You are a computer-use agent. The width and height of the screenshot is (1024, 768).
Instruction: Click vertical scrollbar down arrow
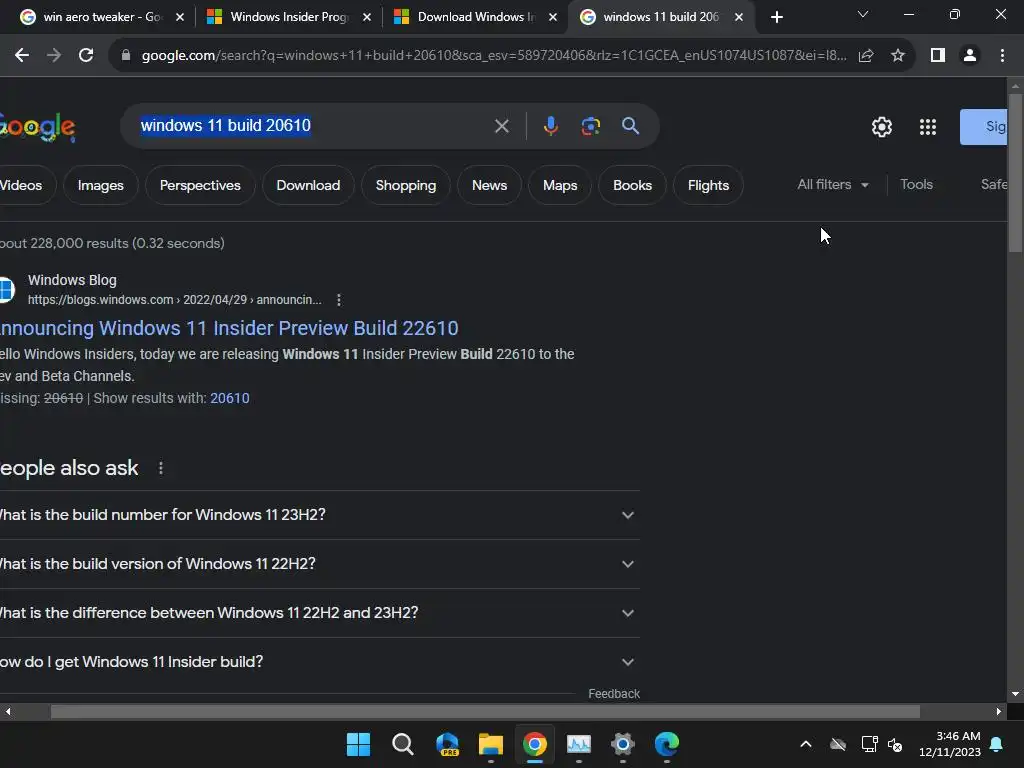tap(1015, 694)
